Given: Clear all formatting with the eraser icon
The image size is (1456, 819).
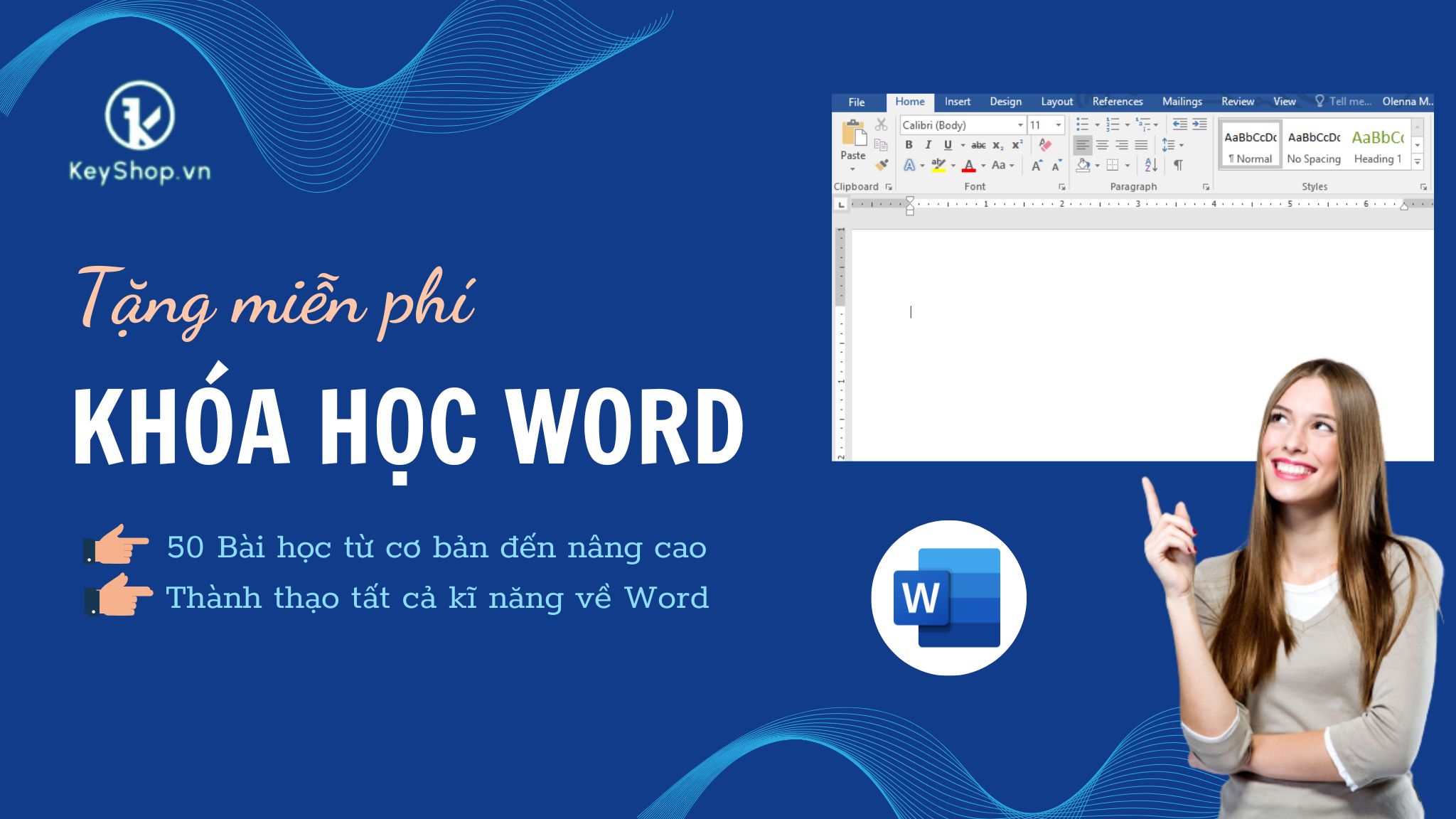Looking at the screenshot, I should (x=1044, y=144).
